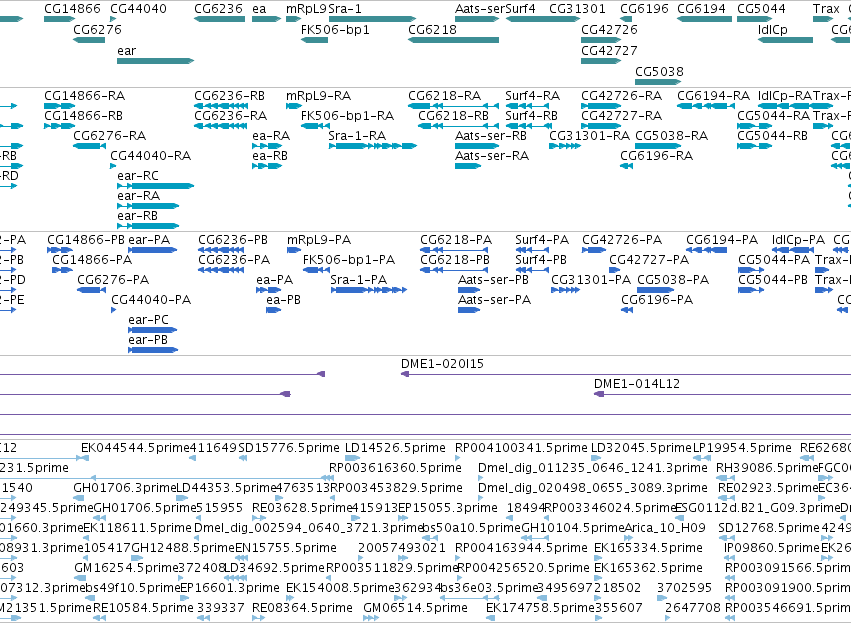Open the CG6218-RB transcript label
The height and width of the screenshot is (623, 851).
pos(453,116)
